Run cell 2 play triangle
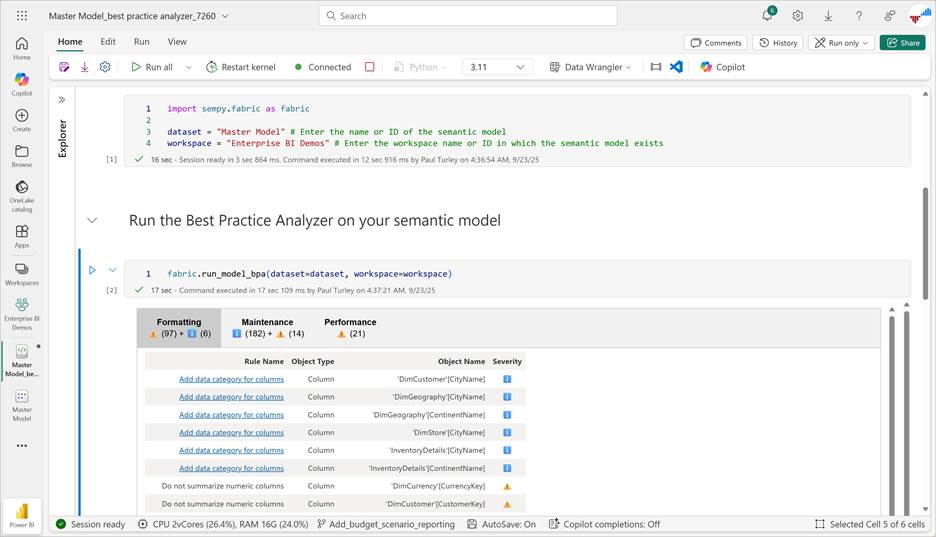Viewport: 936px width, 537px height. 92,270
